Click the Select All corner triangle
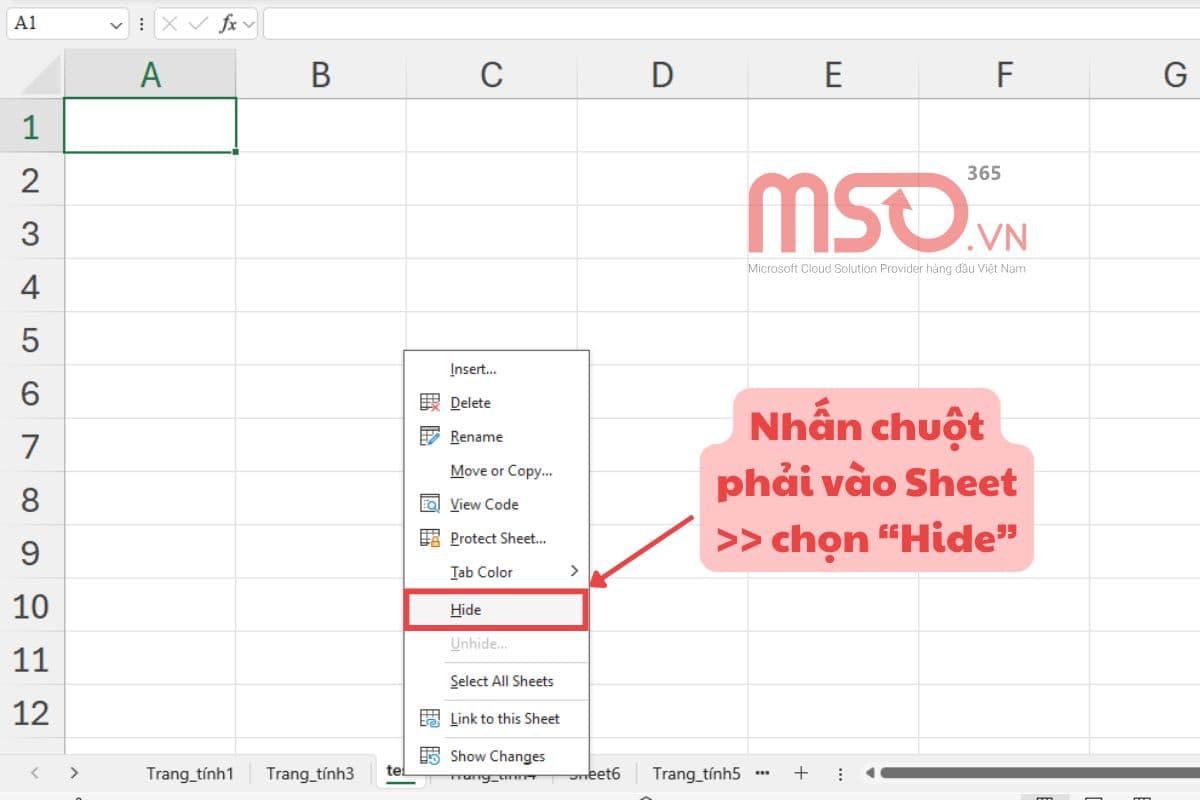The width and height of the screenshot is (1200, 800). coord(42,74)
